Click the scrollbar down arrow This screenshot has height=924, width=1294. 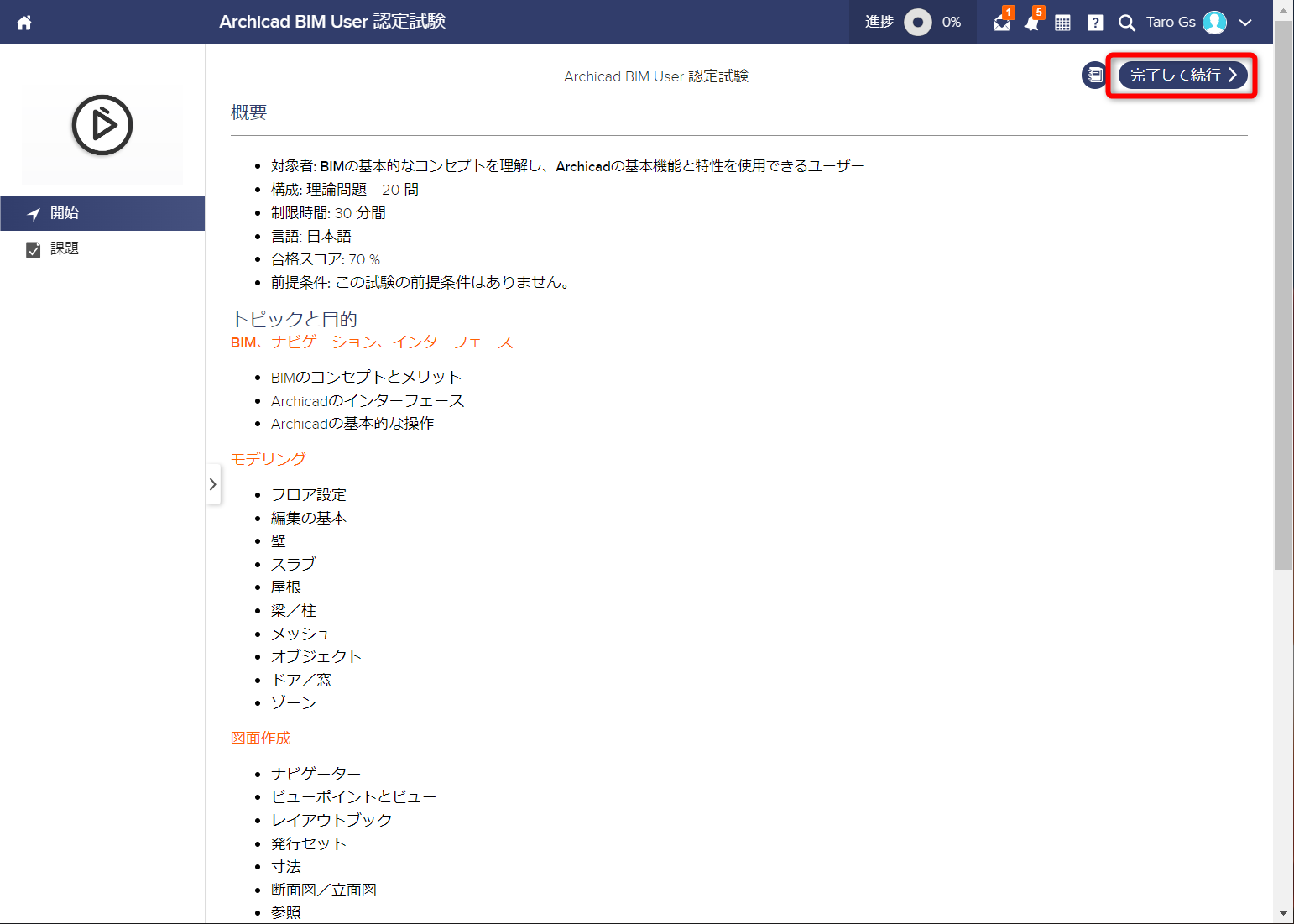(1283, 913)
